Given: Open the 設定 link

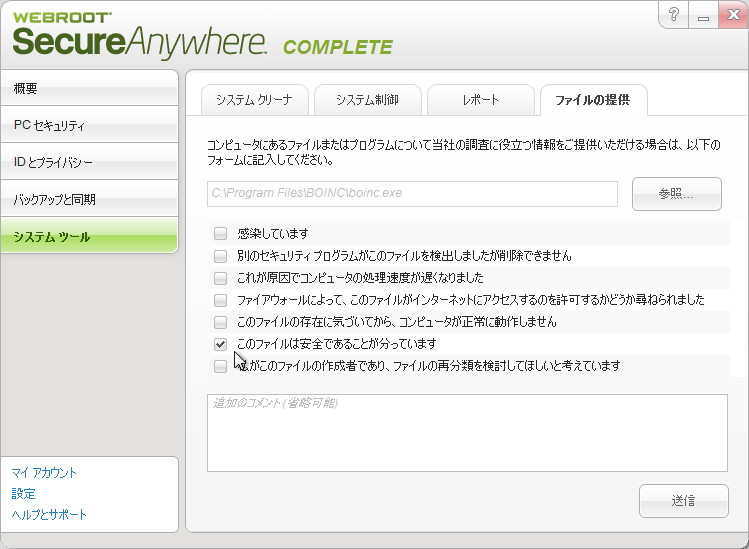Looking at the screenshot, I should point(23,494).
